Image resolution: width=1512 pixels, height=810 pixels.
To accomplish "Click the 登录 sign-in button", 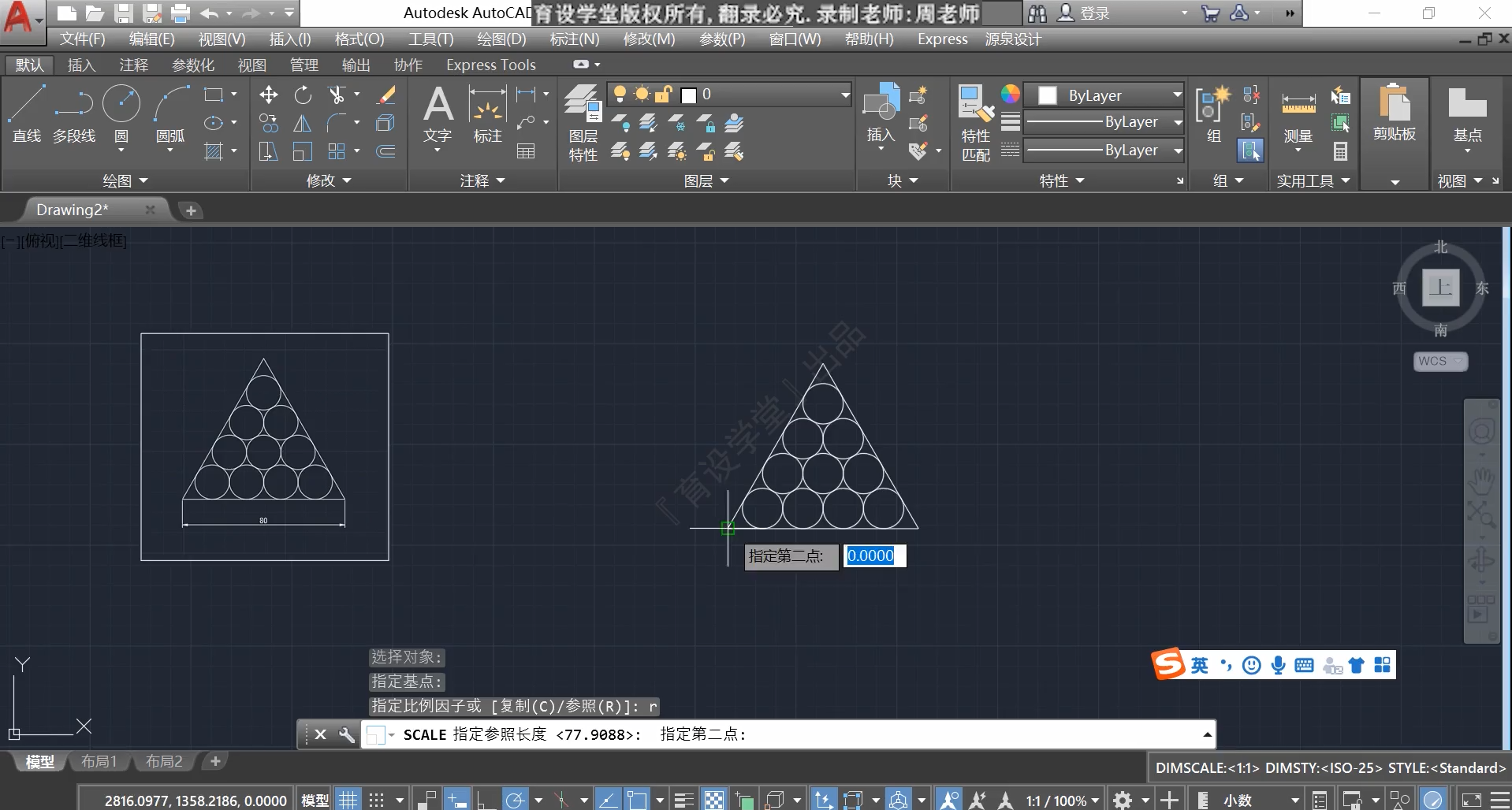I will (x=1084, y=13).
